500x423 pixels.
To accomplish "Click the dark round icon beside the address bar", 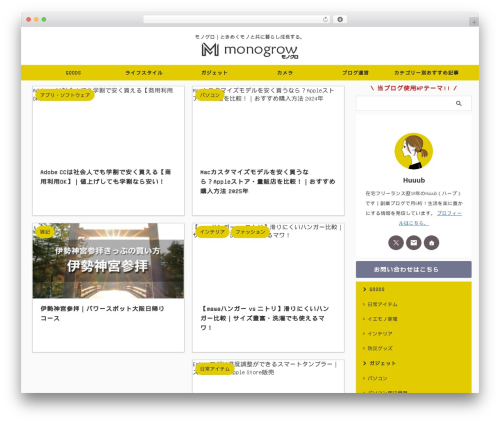I will [x=340, y=20].
